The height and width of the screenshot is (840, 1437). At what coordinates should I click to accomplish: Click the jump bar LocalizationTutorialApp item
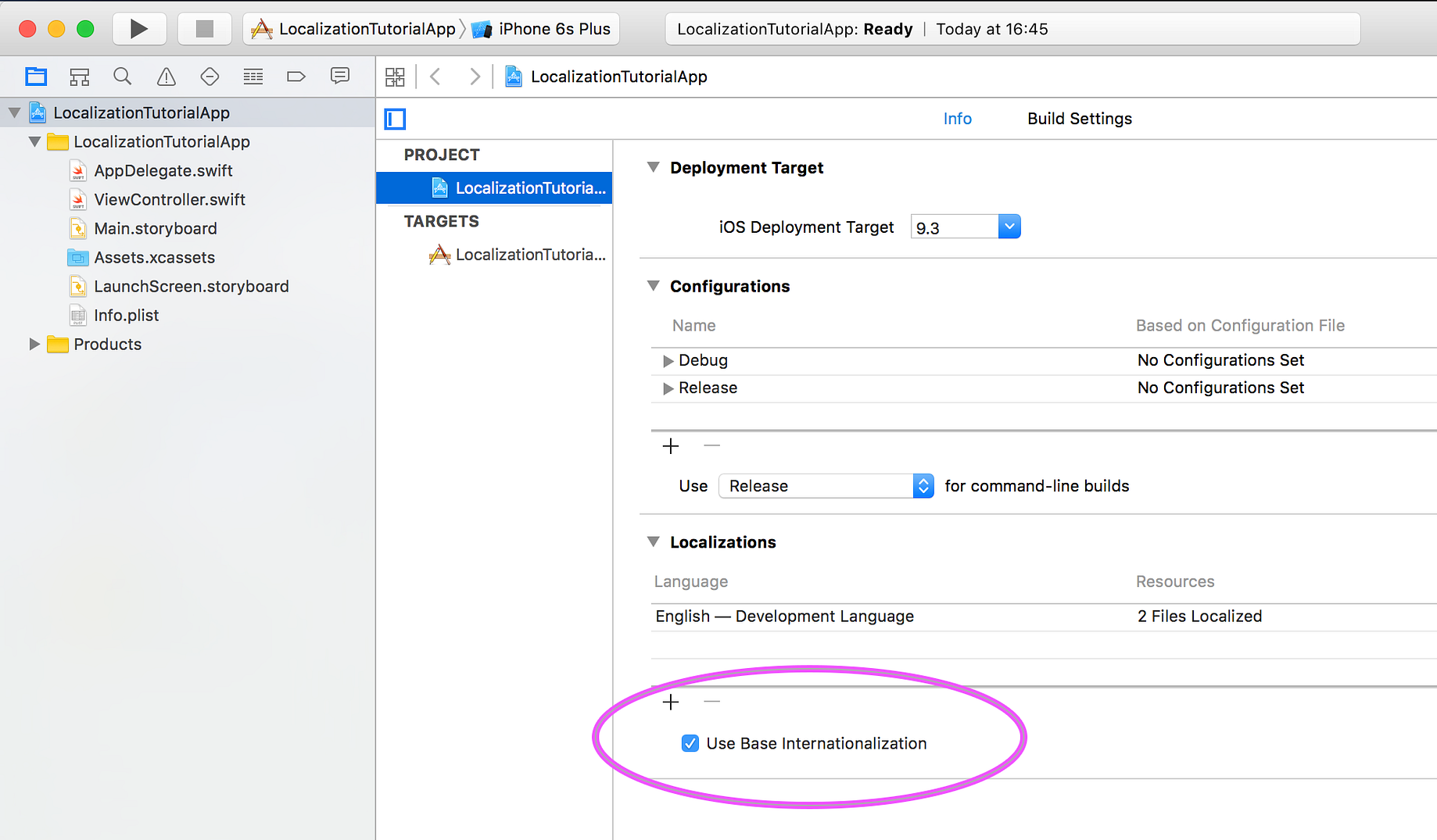tap(607, 77)
